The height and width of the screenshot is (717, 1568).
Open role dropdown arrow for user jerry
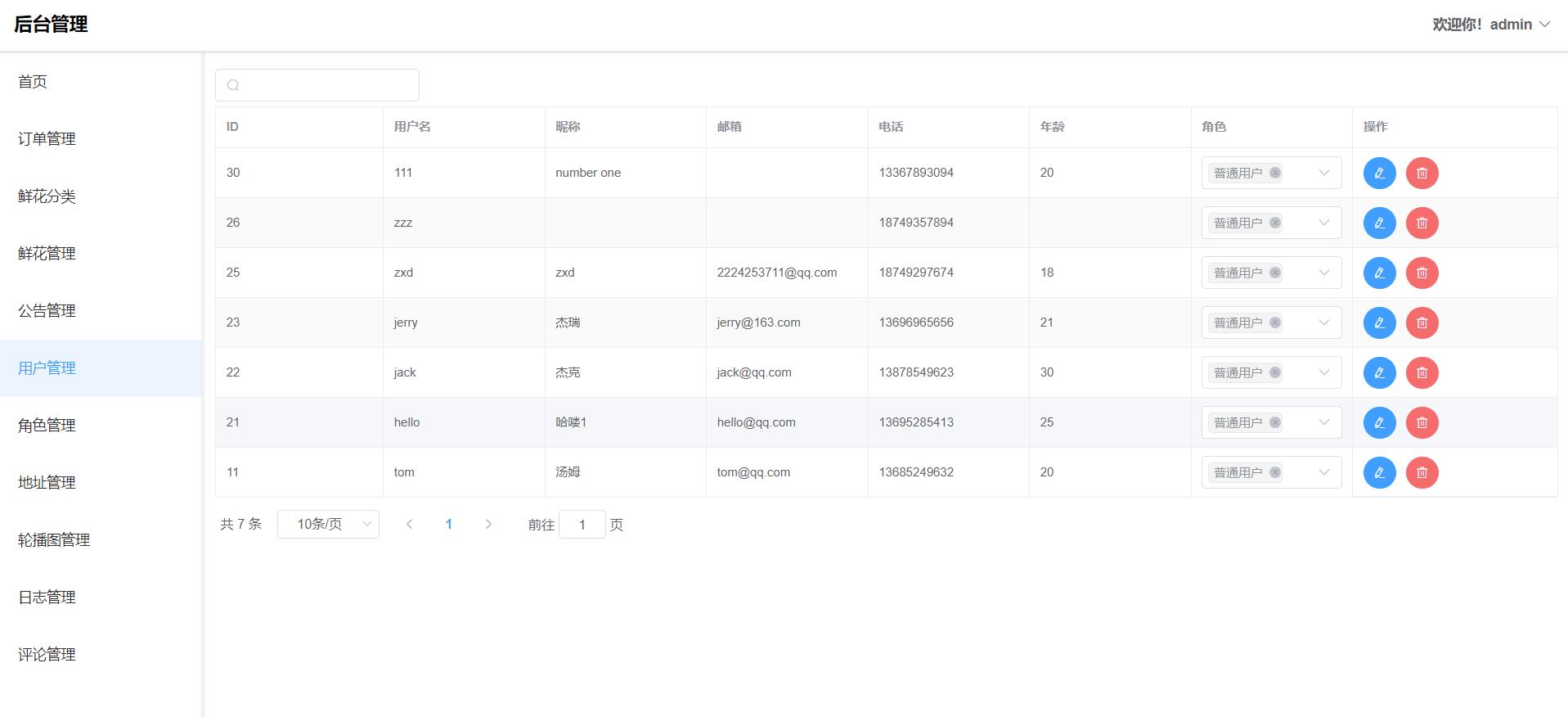[x=1323, y=322]
